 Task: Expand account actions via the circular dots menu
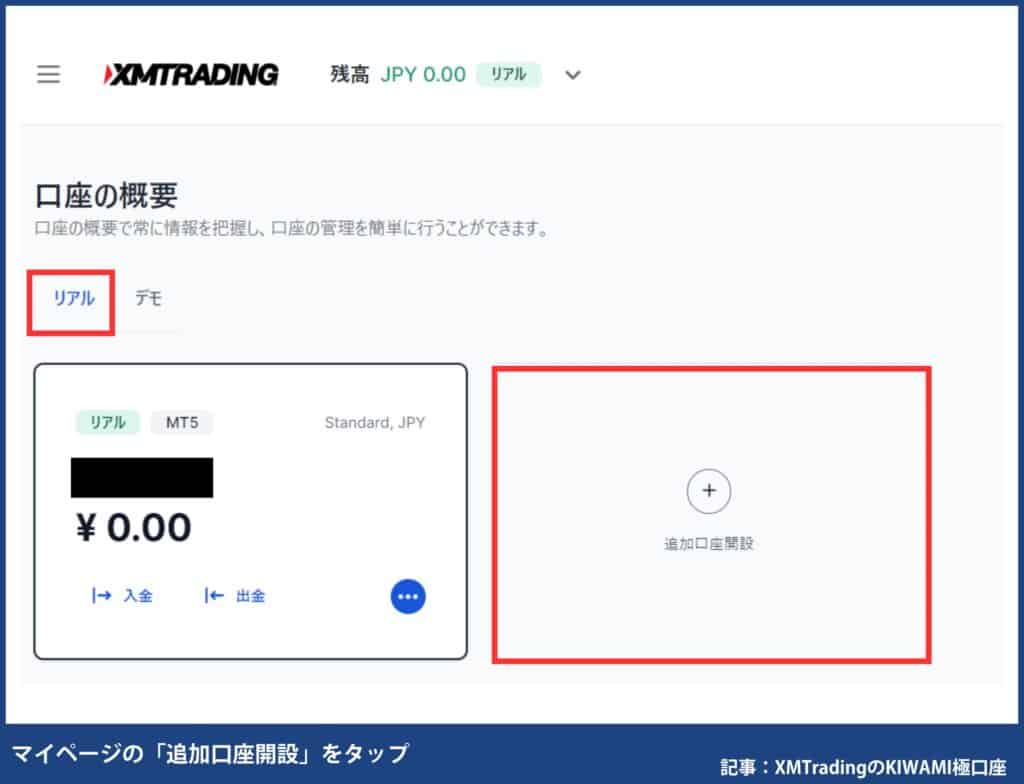coord(407,595)
